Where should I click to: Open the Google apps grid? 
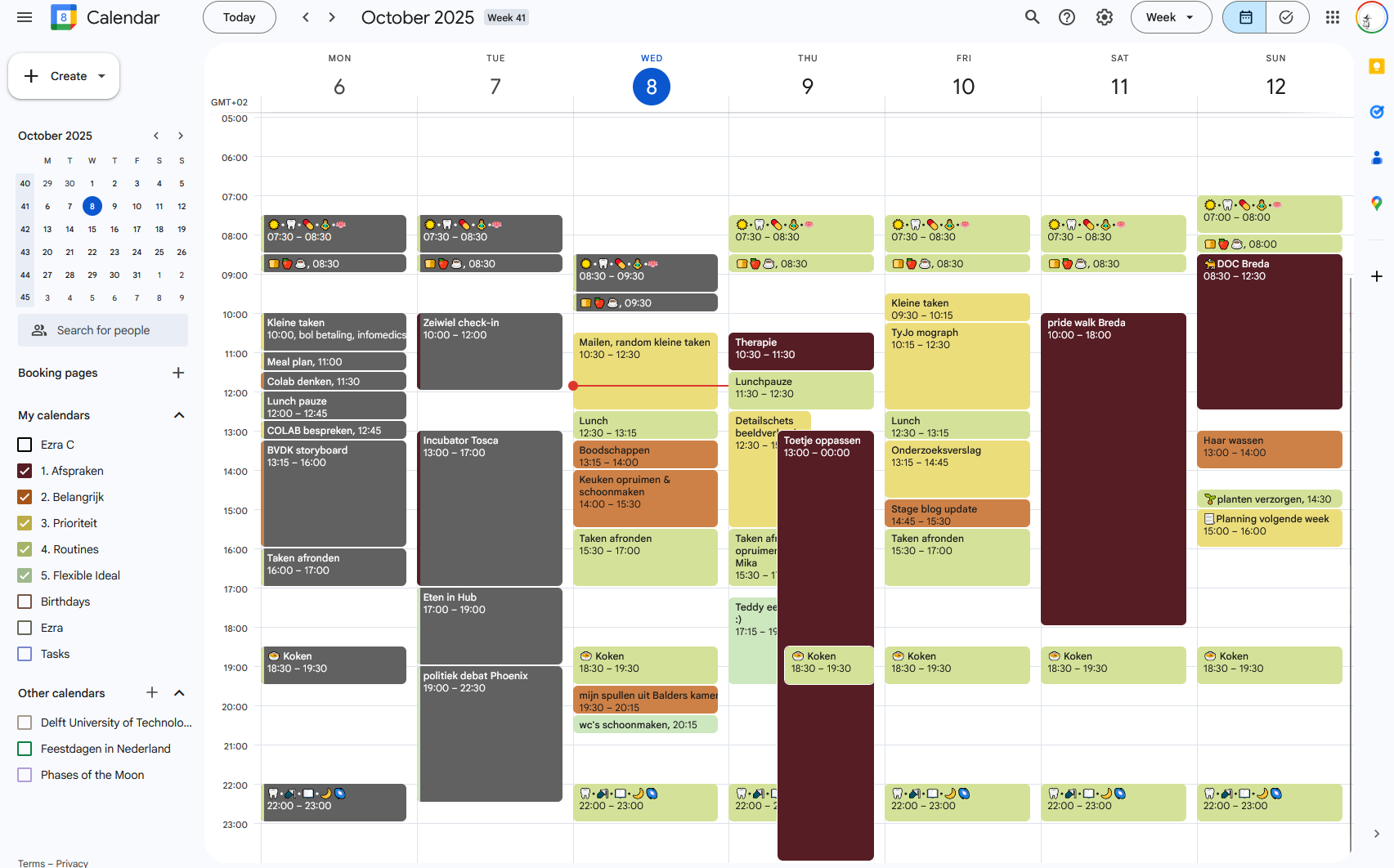click(x=1333, y=17)
